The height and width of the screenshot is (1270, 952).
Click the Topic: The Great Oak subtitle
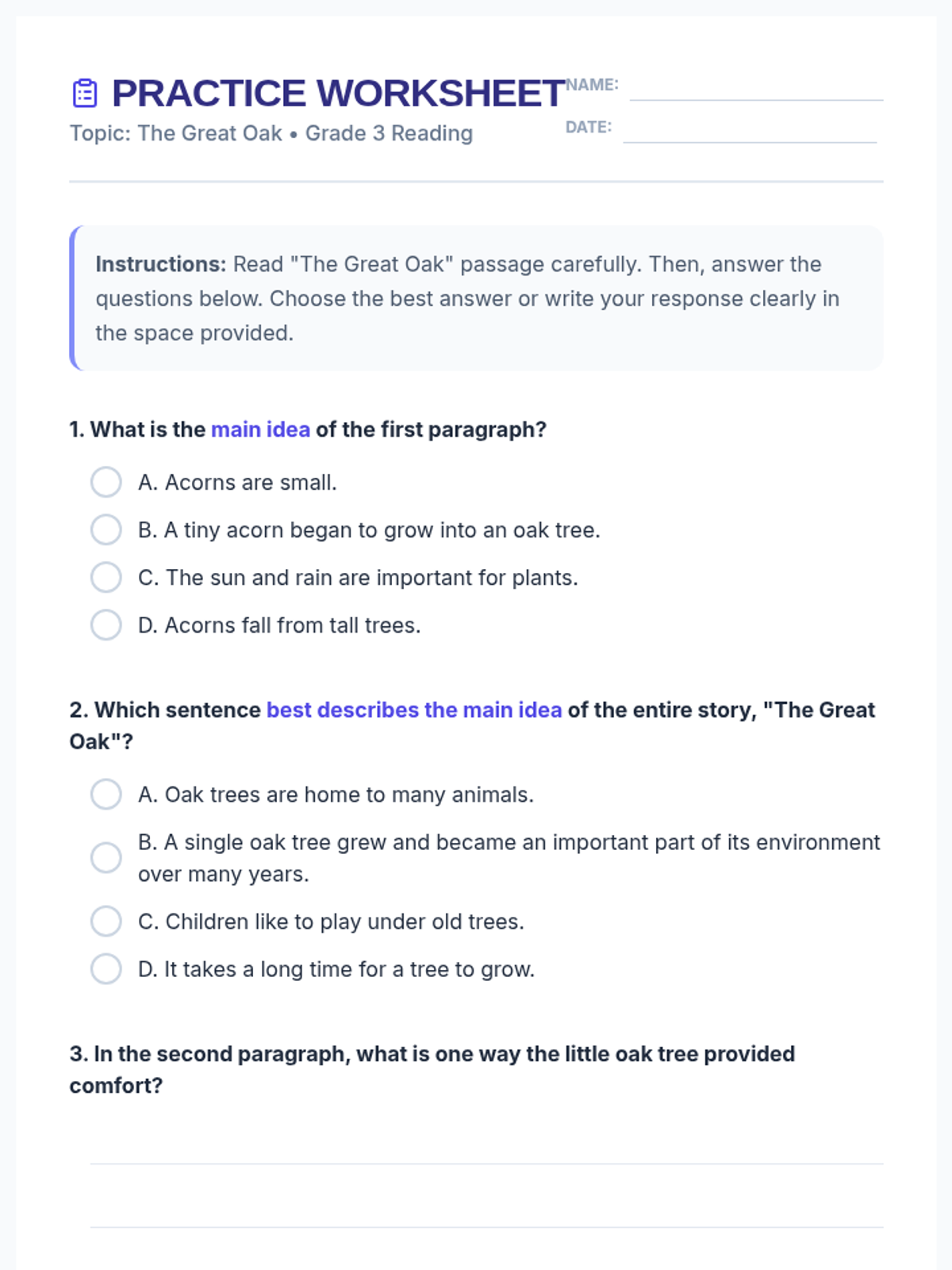pos(271,133)
